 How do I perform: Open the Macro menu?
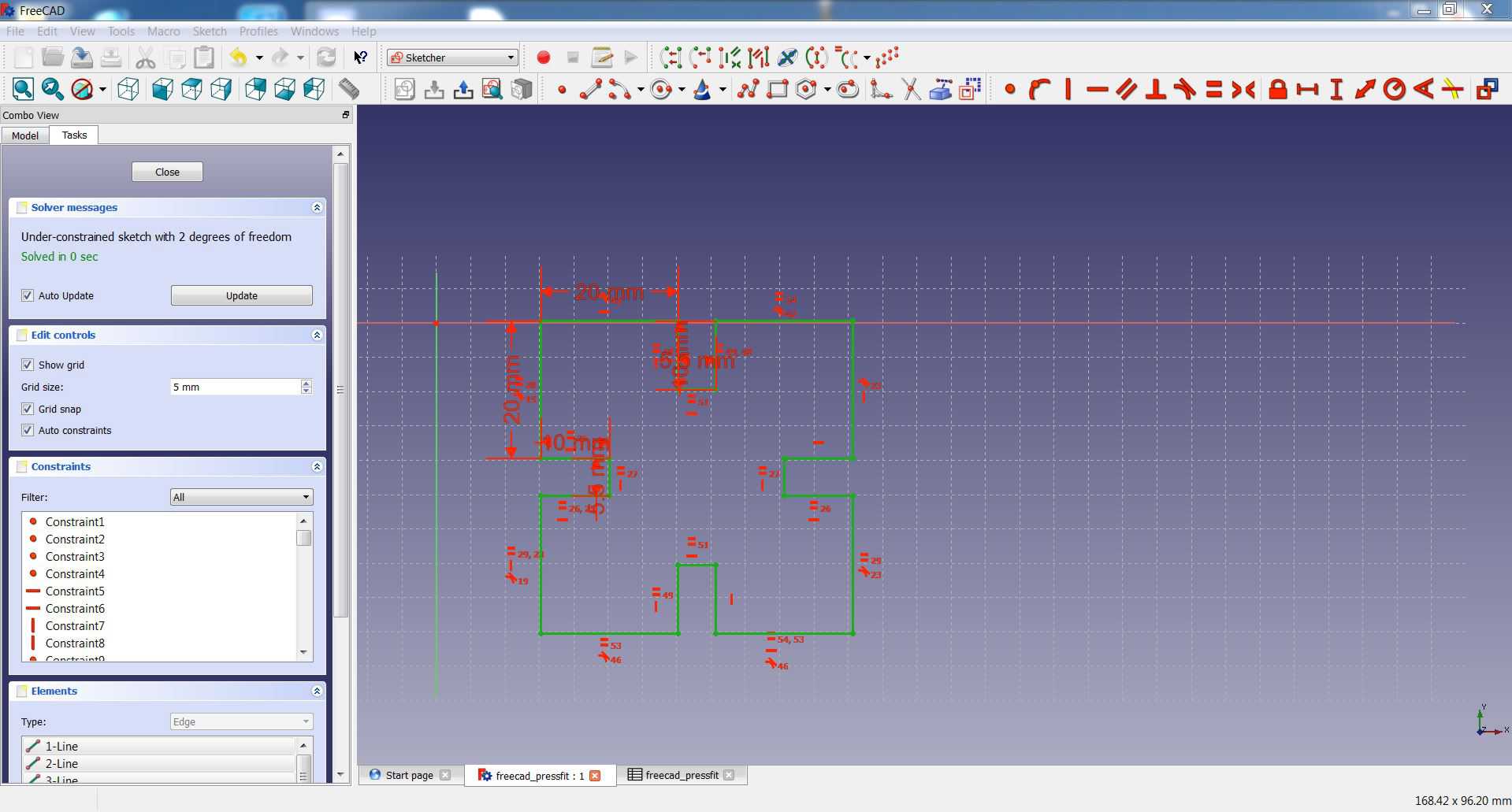163,32
